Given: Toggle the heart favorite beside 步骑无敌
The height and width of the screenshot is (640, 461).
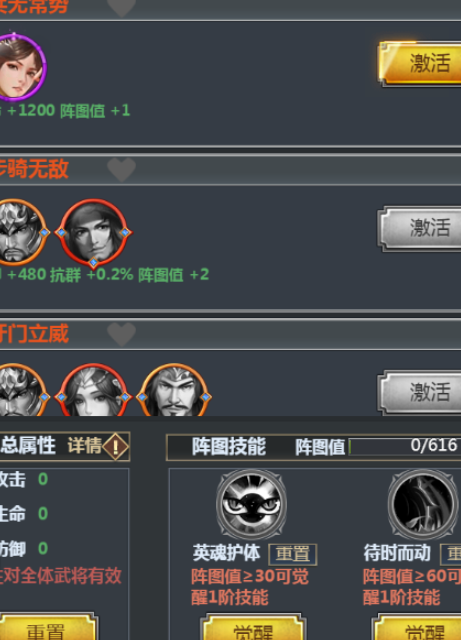Looking at the screenshot, I should click(x=122, y=169).
